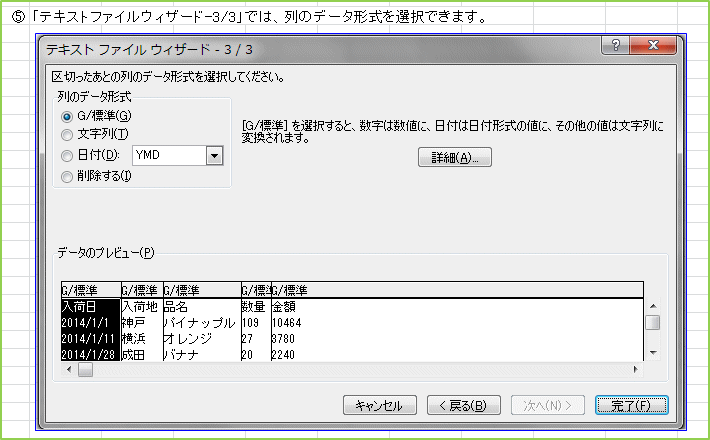Image resolution: width=710 pixels, height=440 pixels.
Task: Click the 20 quantity cell
Action: coord(247,354)
